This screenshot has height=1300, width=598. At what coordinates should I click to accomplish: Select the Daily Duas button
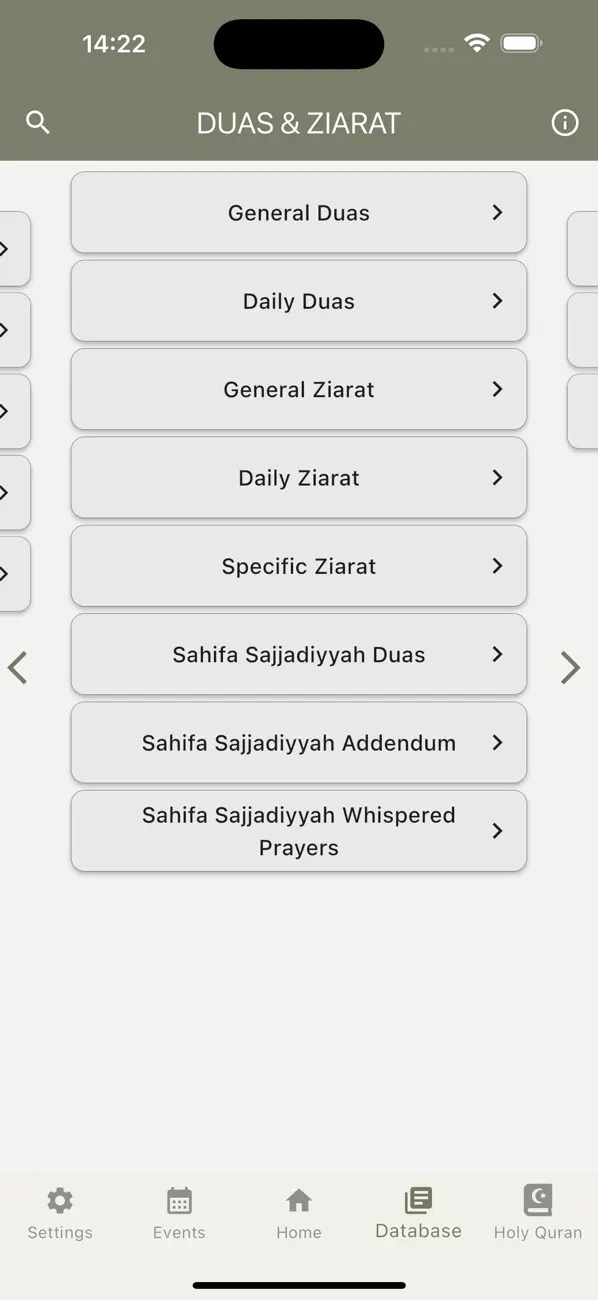click(x=298, y=301)
